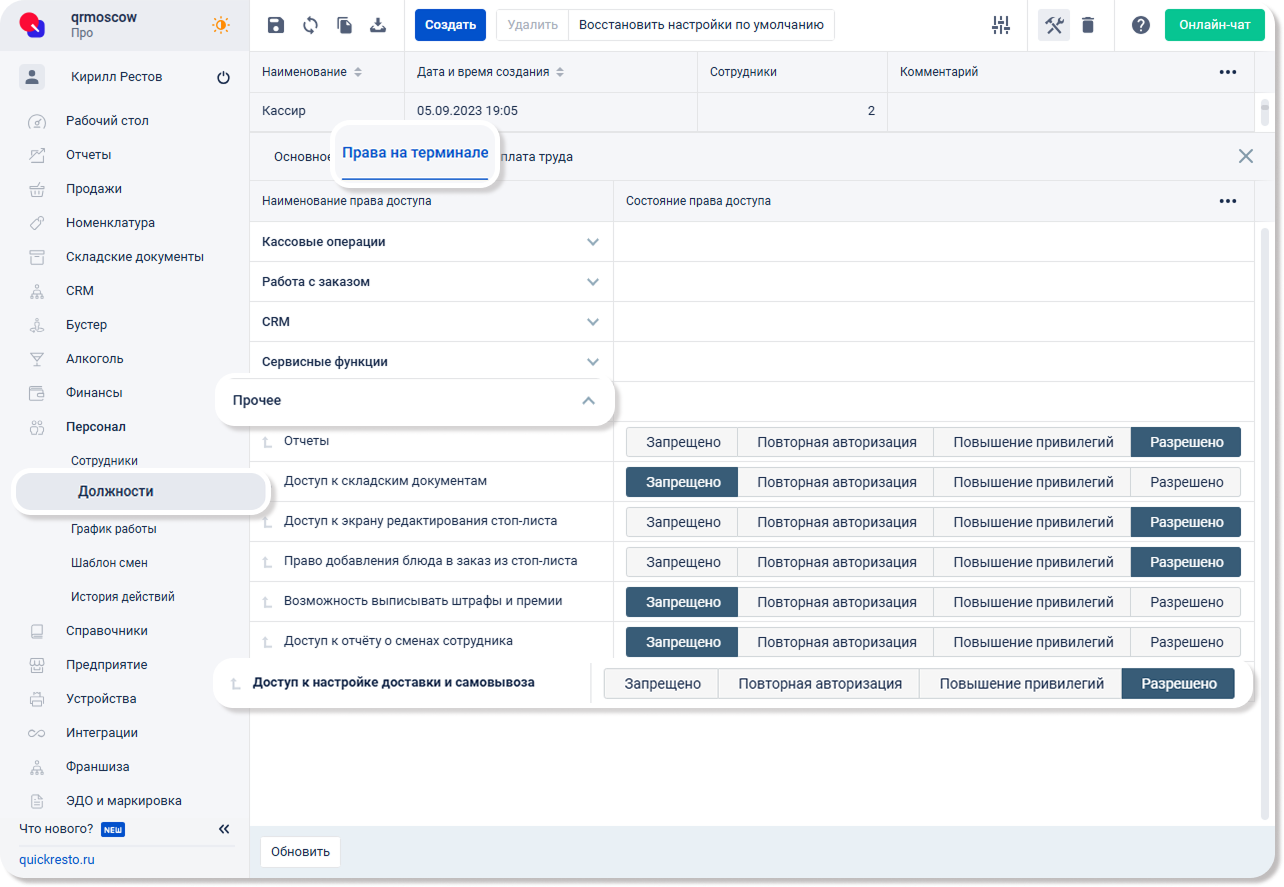Viewport: 1284px width, 887px height.
Task: Close the position details panel
Action: (1245, 156)
